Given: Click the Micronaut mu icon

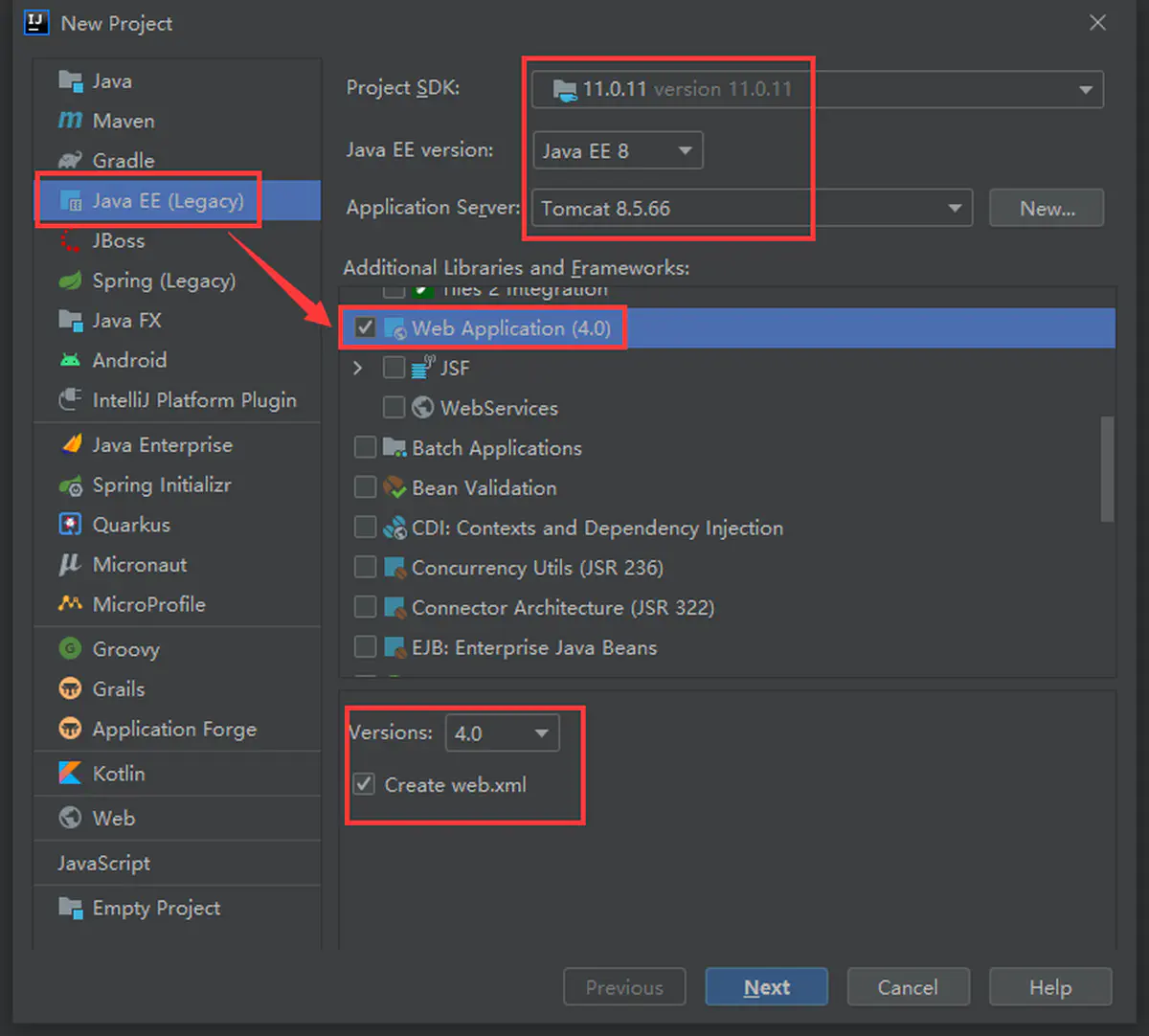Looking at the screenshot, I should [x=70, y=564].
